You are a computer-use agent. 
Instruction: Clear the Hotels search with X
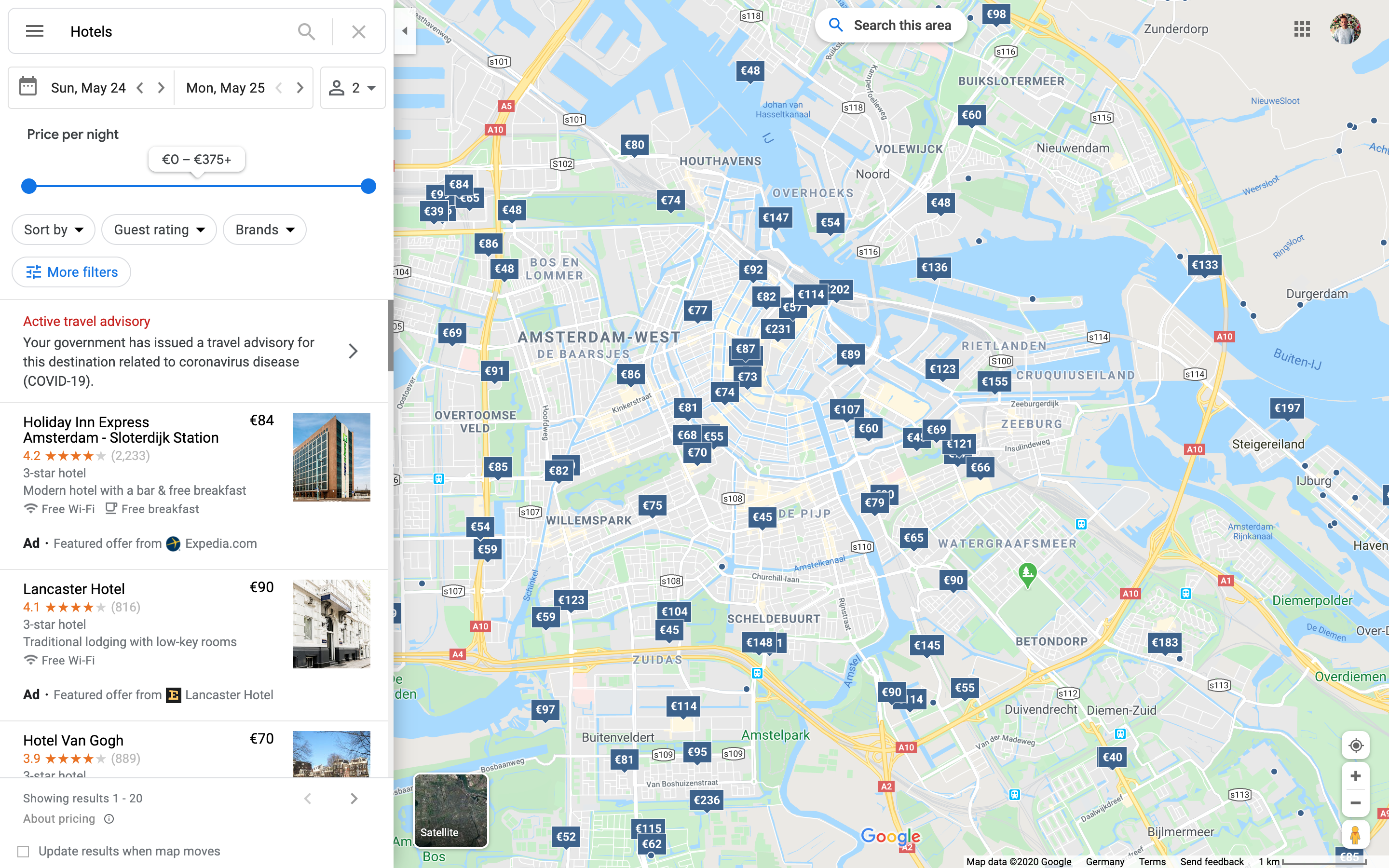359,31
